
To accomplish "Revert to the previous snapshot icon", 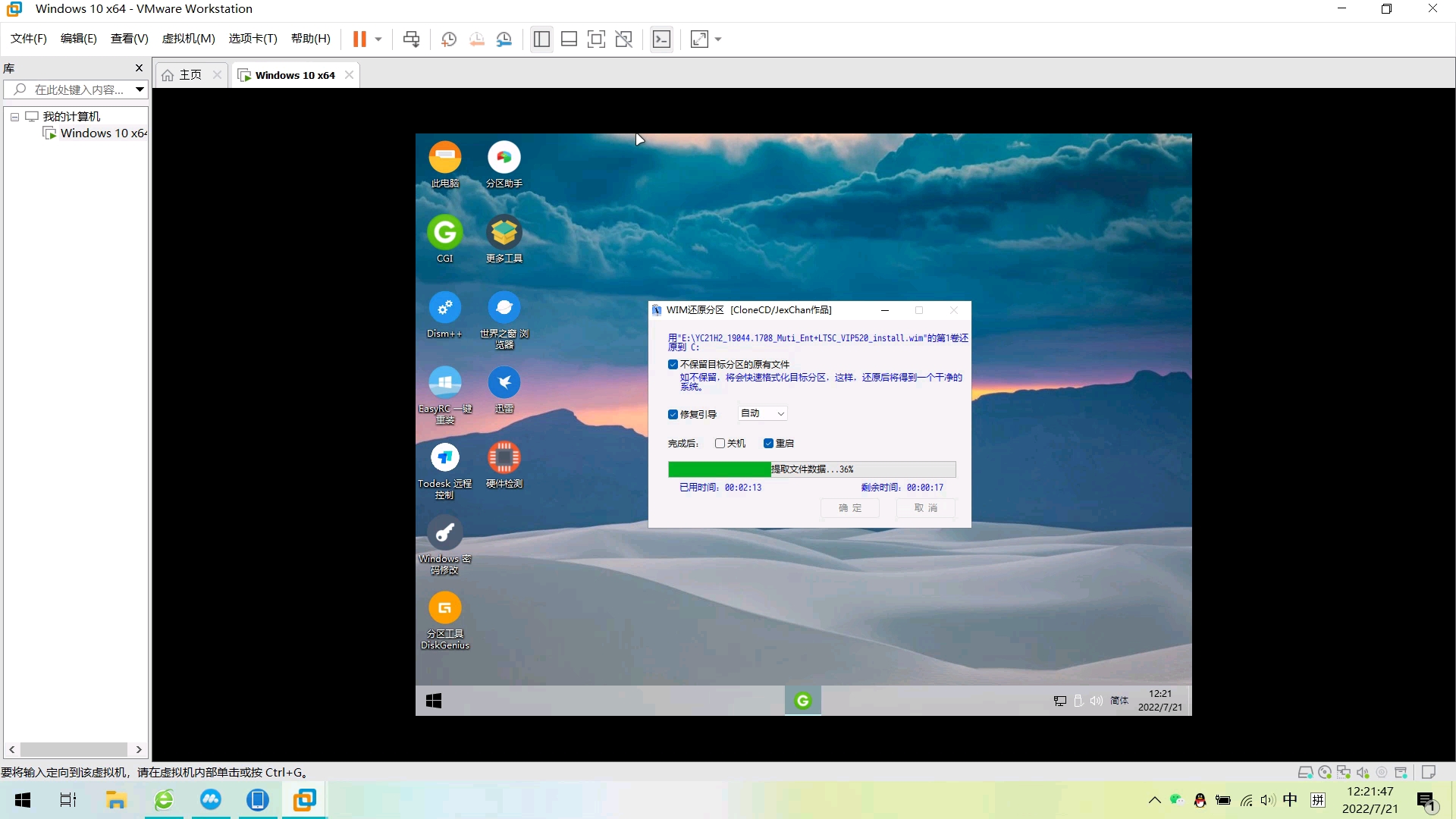I will click(477, 39).
